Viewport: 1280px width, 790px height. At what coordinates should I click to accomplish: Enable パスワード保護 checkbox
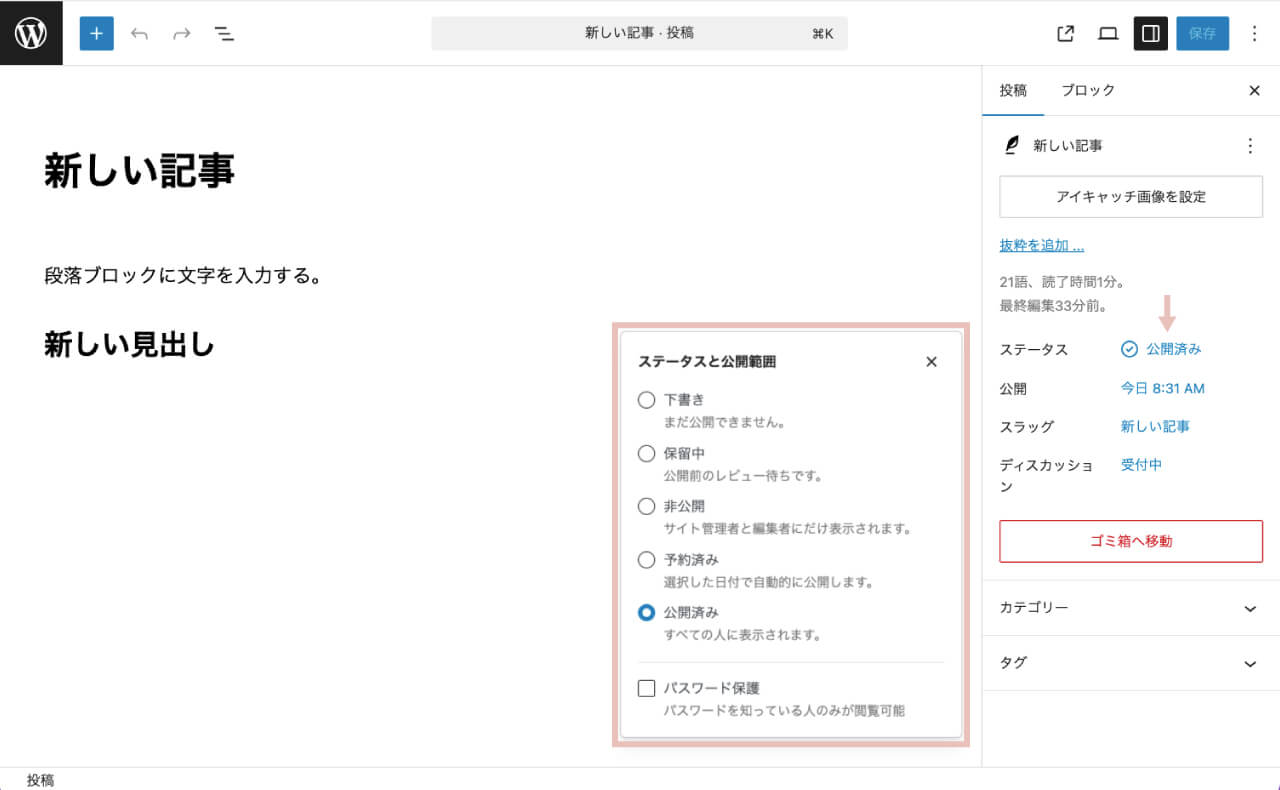[x=647, y=687]
